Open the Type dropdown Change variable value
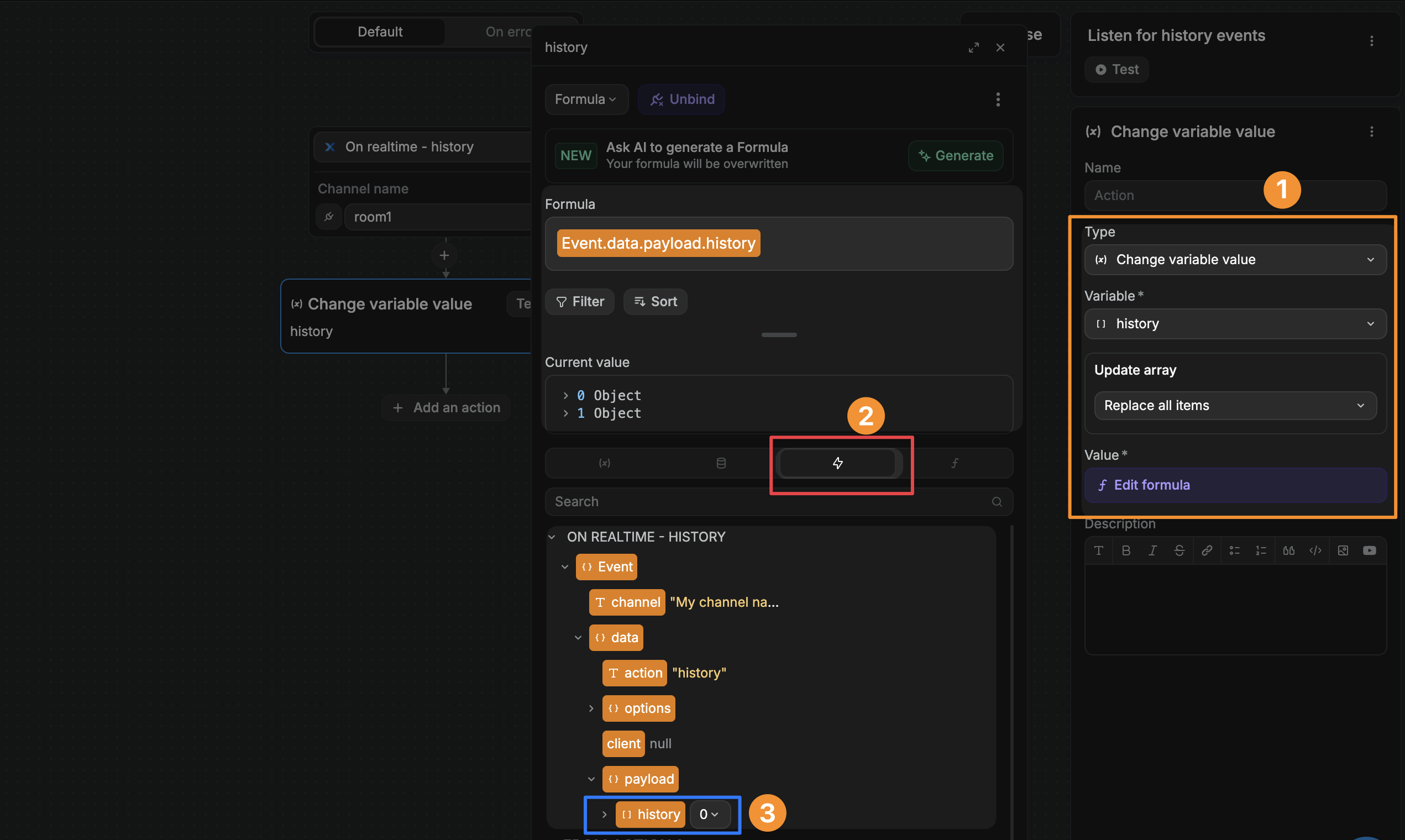This screenshot has height=840, width=1405. pyautogui.click(x=1235, y=260)
